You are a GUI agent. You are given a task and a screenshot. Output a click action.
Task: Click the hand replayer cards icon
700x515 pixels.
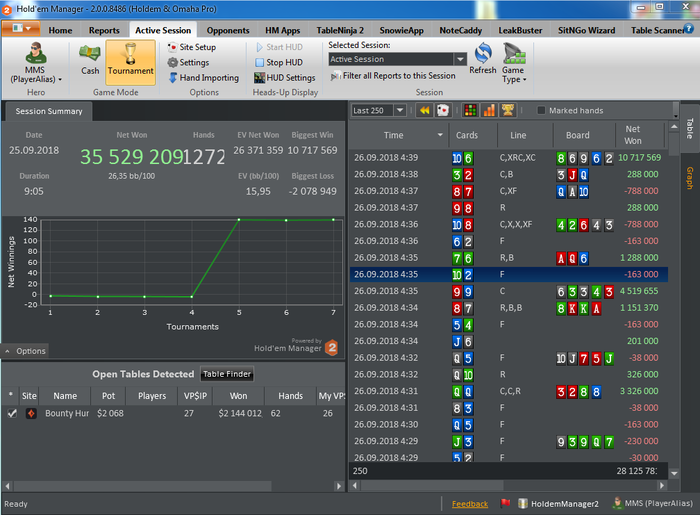(x=443, y=110)
